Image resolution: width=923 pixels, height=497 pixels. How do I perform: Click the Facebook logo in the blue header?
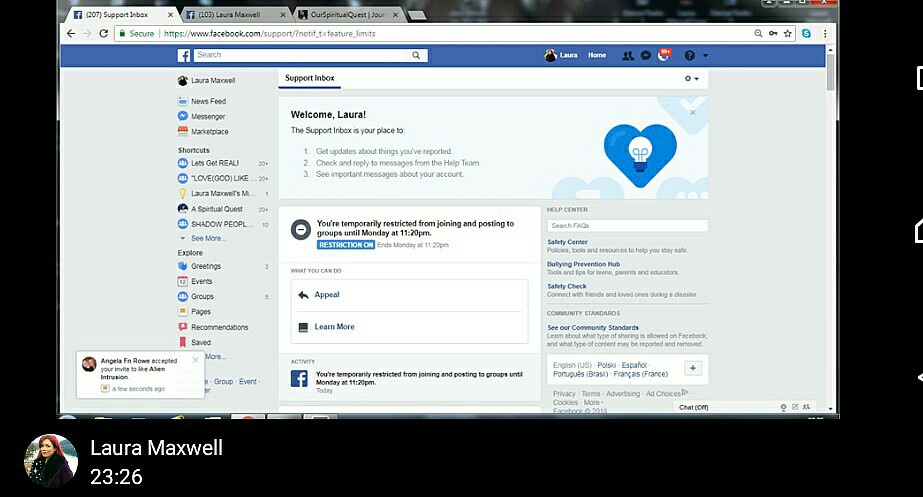184,56
